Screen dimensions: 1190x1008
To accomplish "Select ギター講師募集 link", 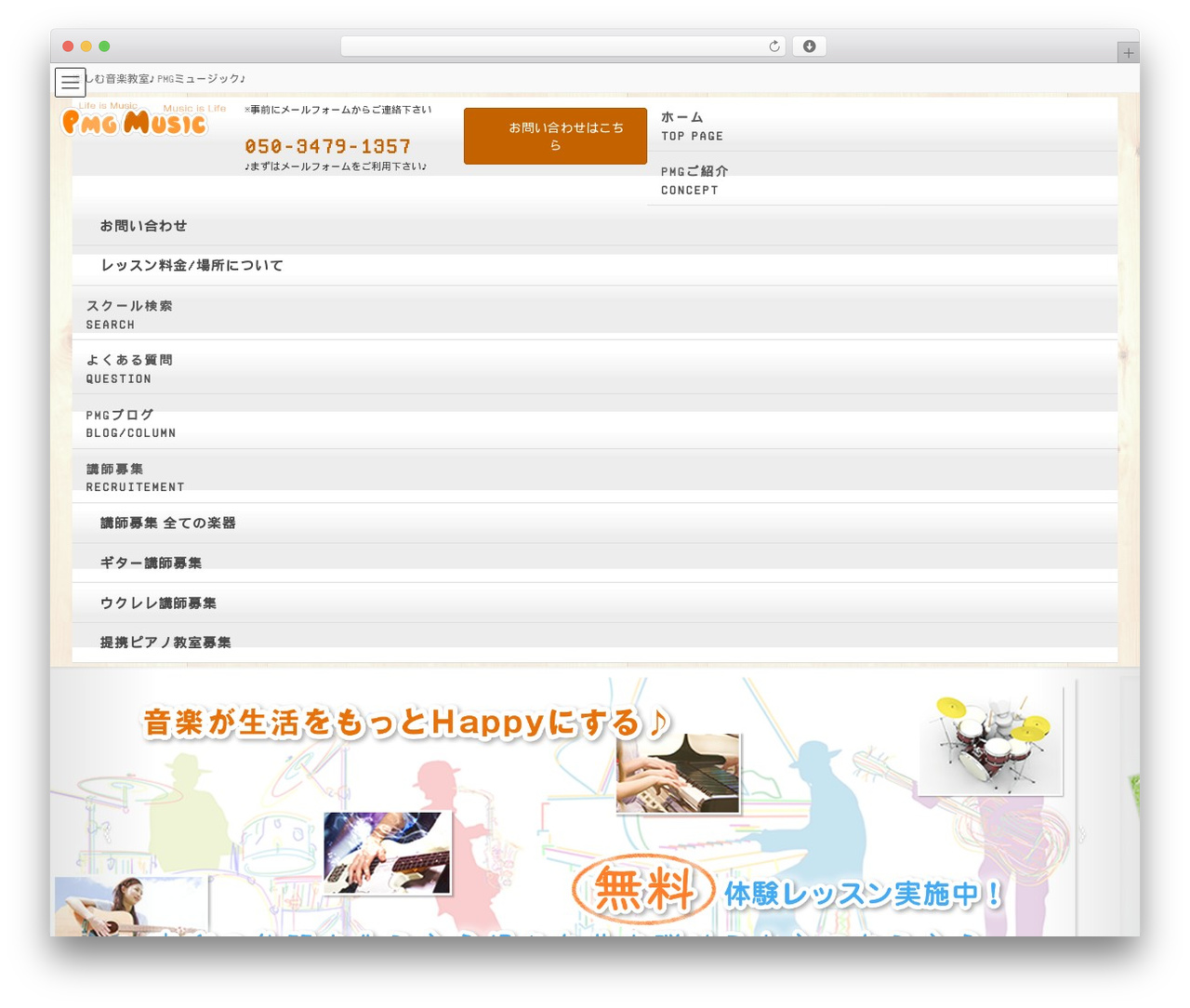I will click(x=595, y=564).
